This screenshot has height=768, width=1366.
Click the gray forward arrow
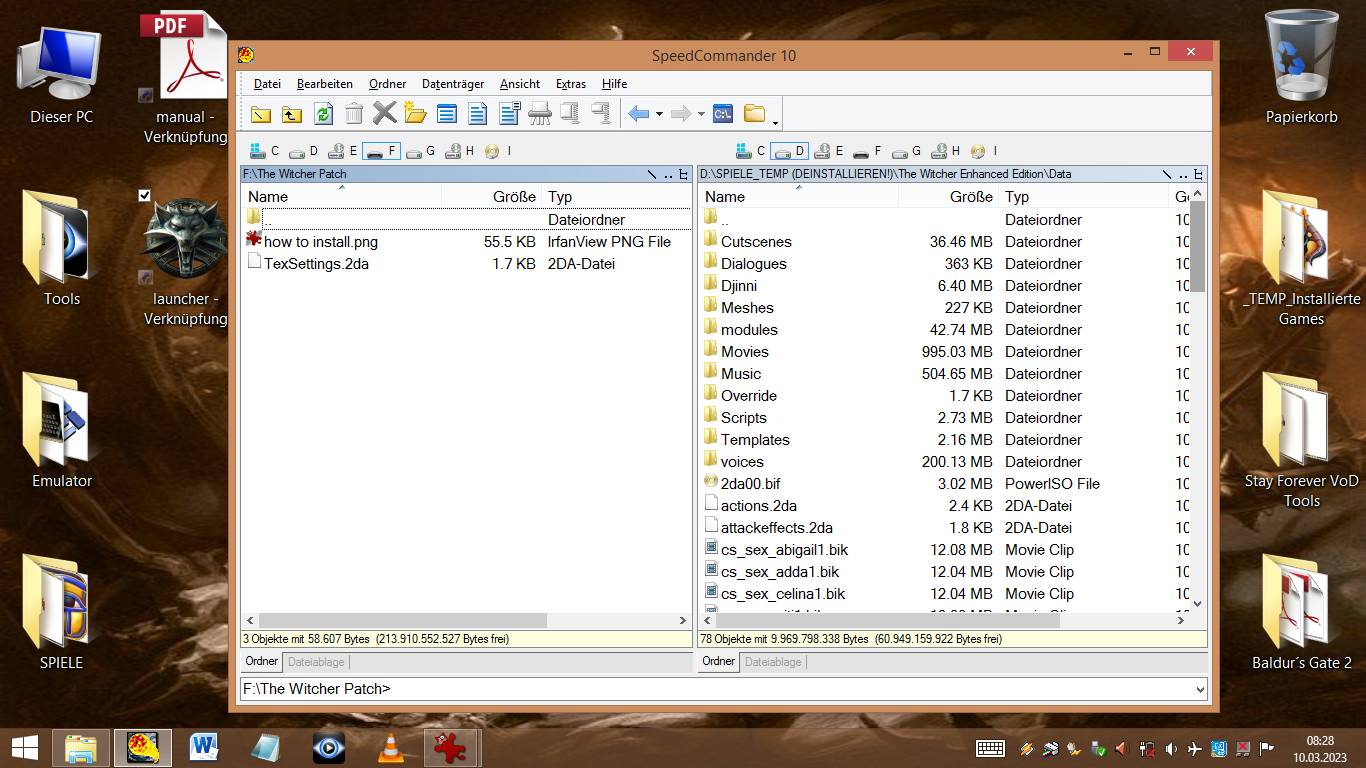(x=681, y=114)
